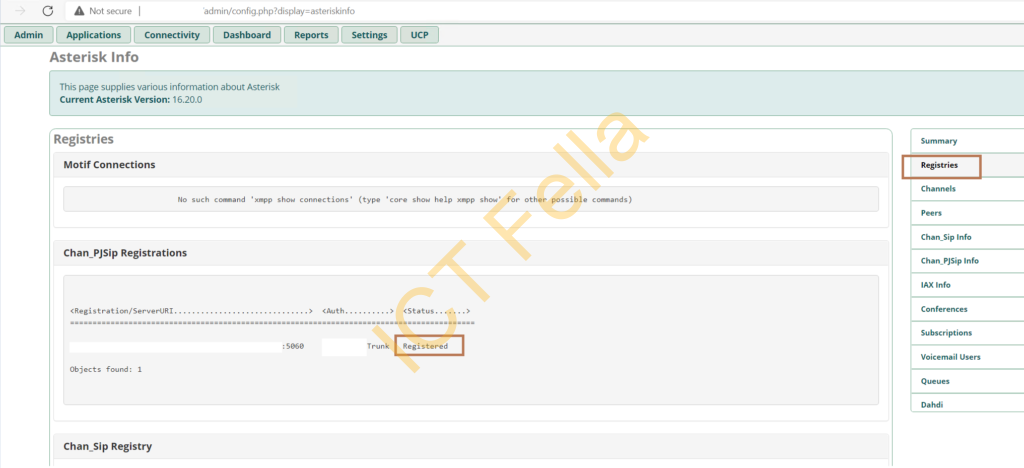Image resolution: width=1024 pixels, height=468 pixels.
Task: Open the Applications menu
Action: 93,35
